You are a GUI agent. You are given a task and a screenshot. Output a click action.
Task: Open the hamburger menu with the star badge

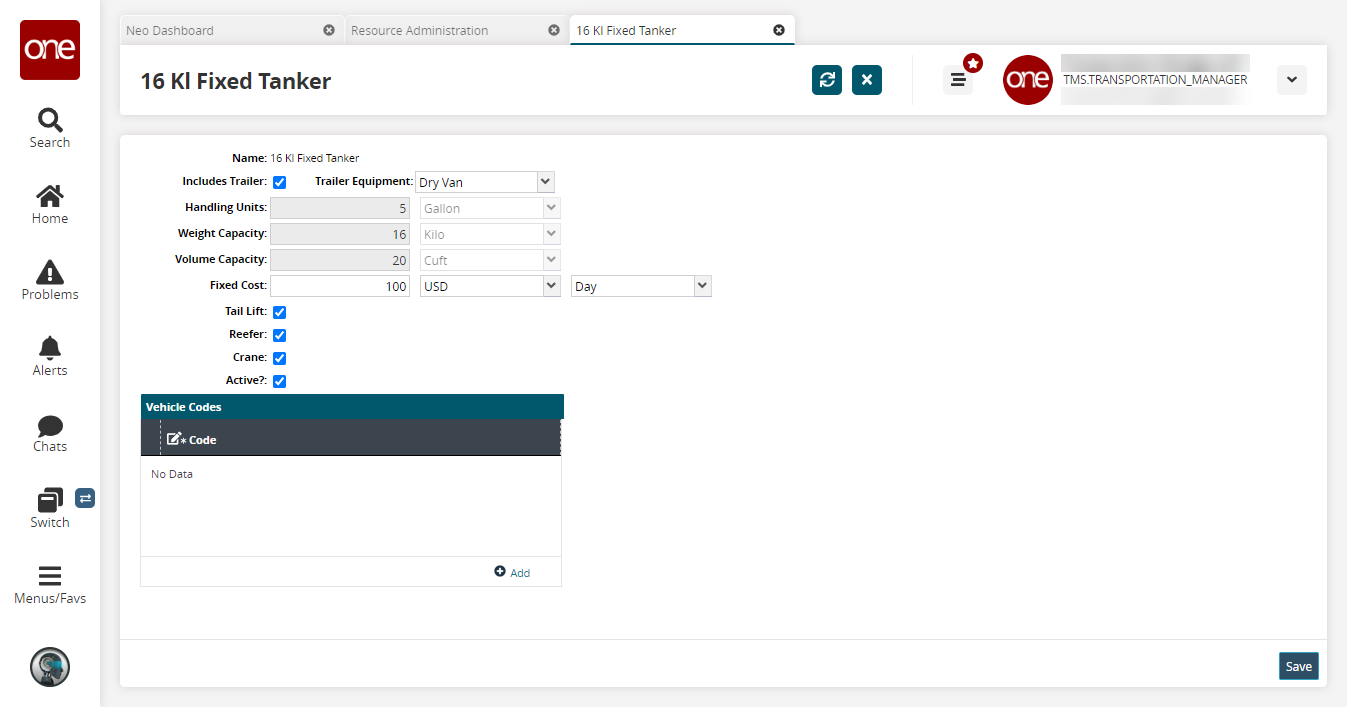958,80
